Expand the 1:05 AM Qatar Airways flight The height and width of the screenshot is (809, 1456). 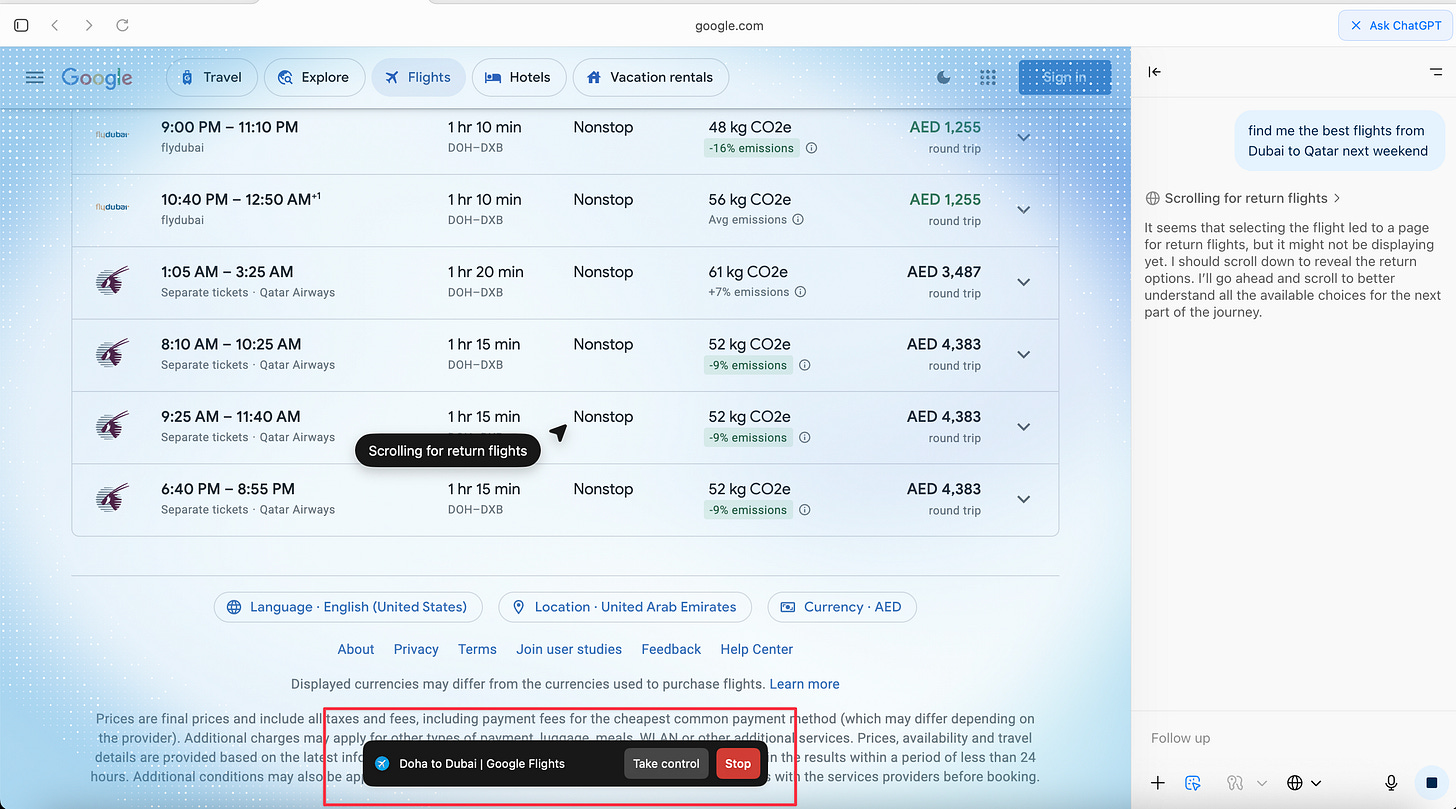[1023, 282]
